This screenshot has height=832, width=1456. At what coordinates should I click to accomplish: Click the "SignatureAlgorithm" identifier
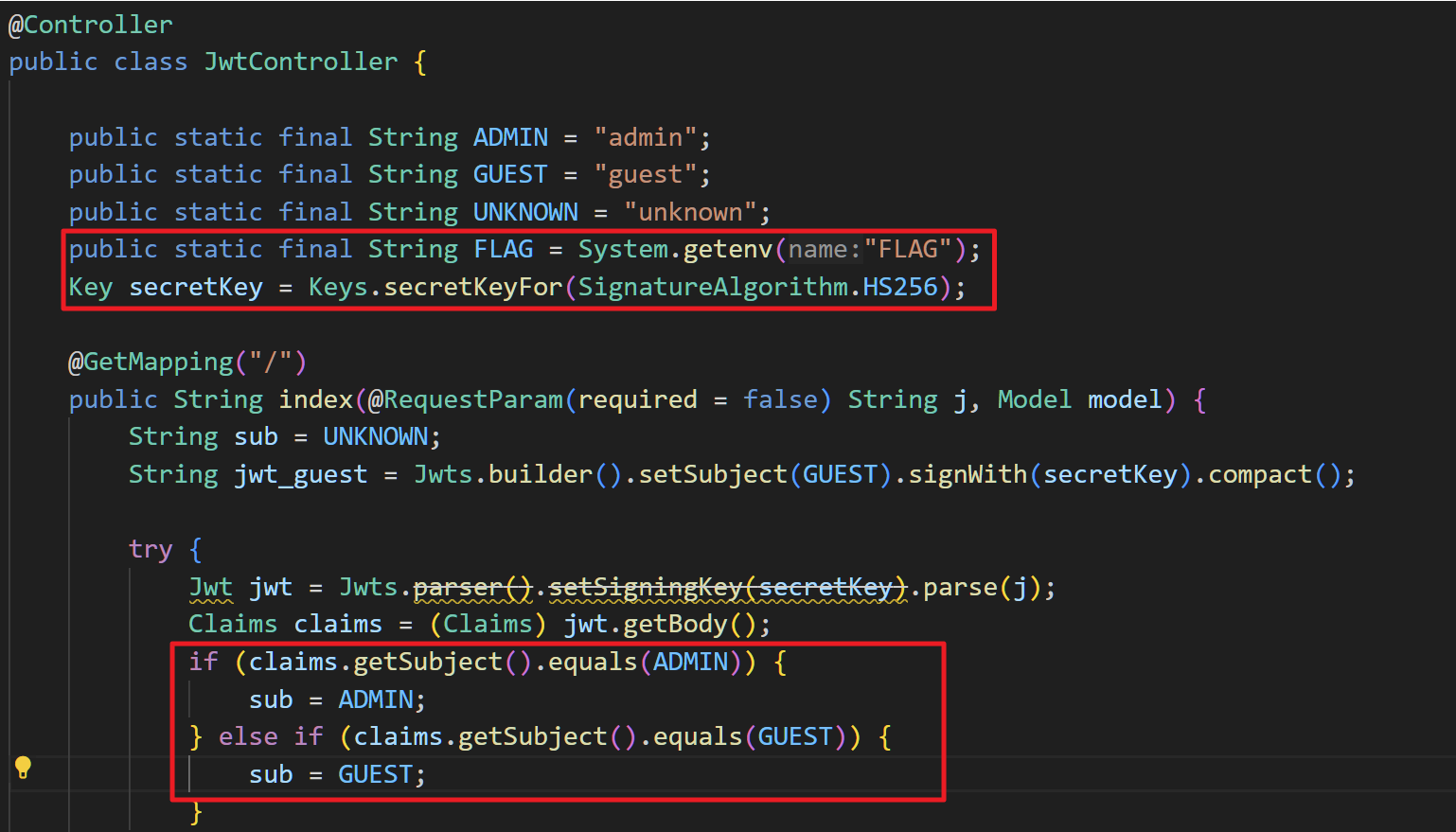pos(713,287)
